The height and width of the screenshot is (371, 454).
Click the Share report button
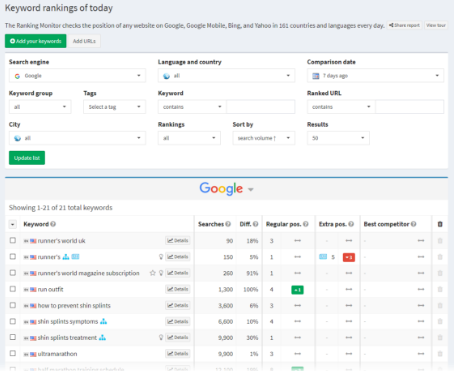[404, 25]
